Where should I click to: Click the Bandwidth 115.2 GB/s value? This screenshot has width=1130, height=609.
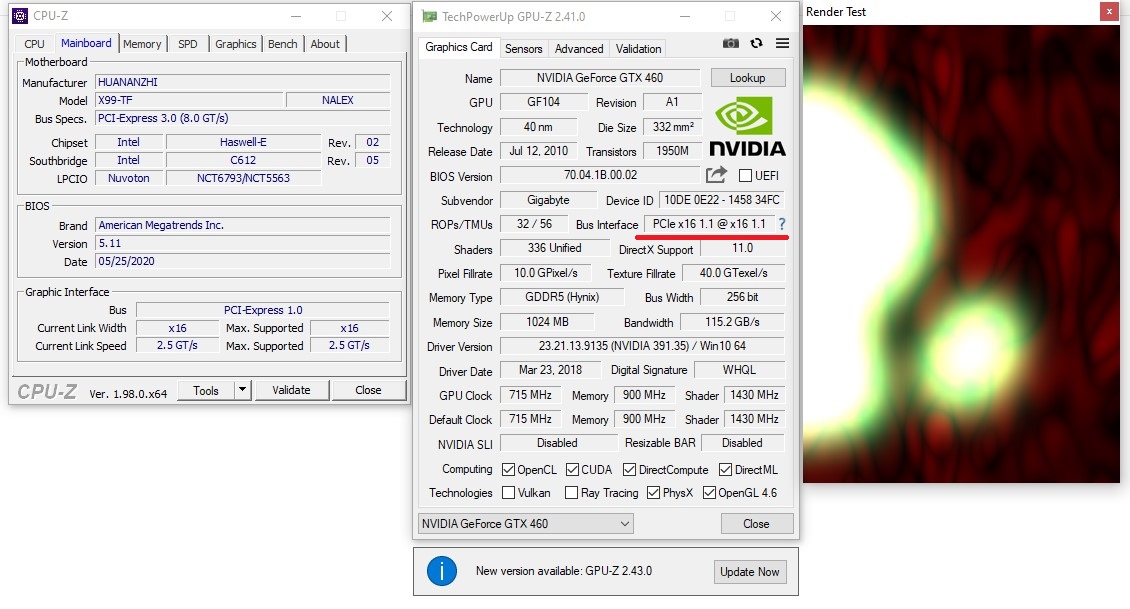pyautogui.click(x=732, y=321)
